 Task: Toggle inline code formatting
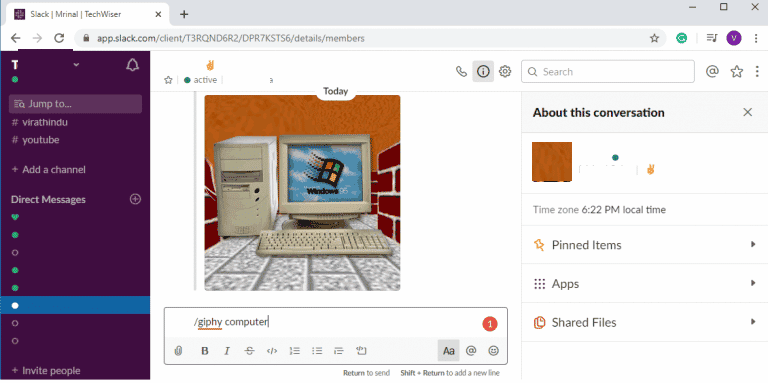pyautogui.click(x=272, y=351)
